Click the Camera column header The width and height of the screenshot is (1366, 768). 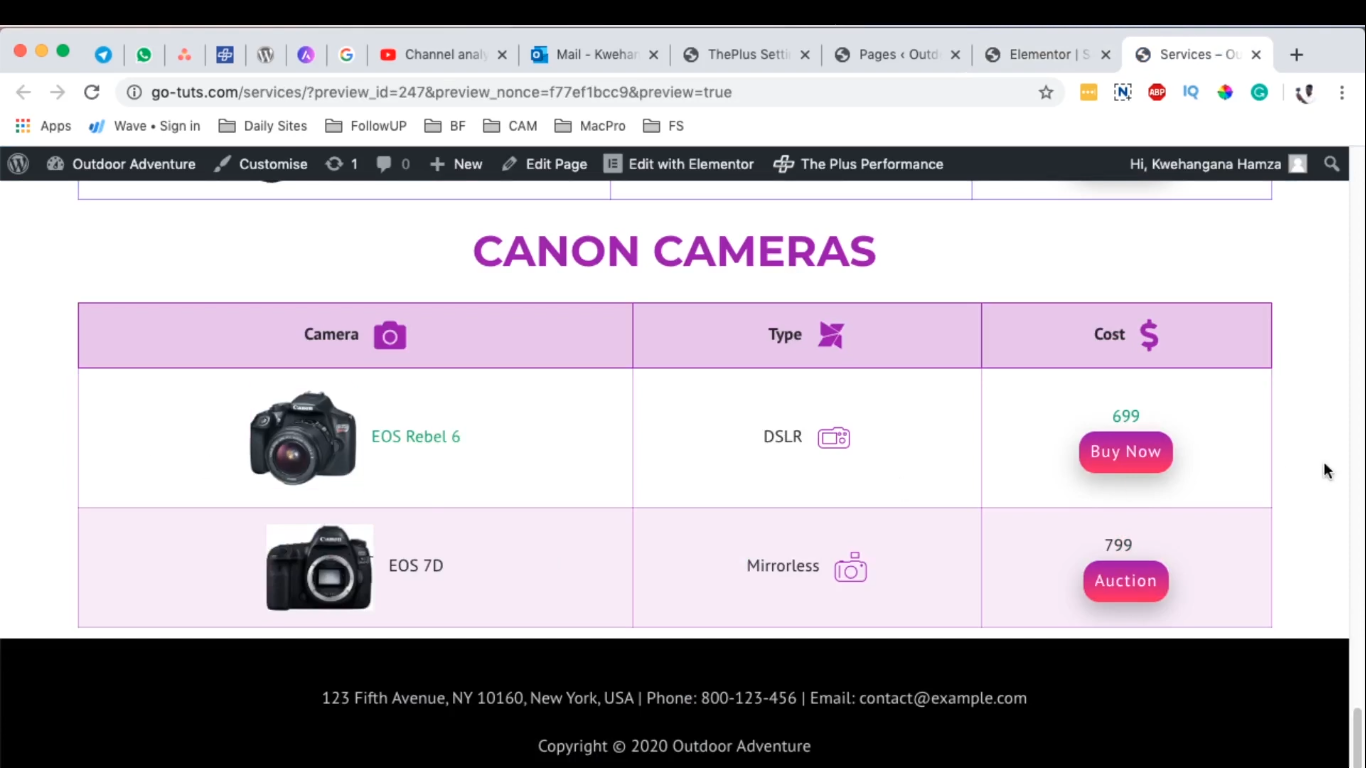[355, 335]
